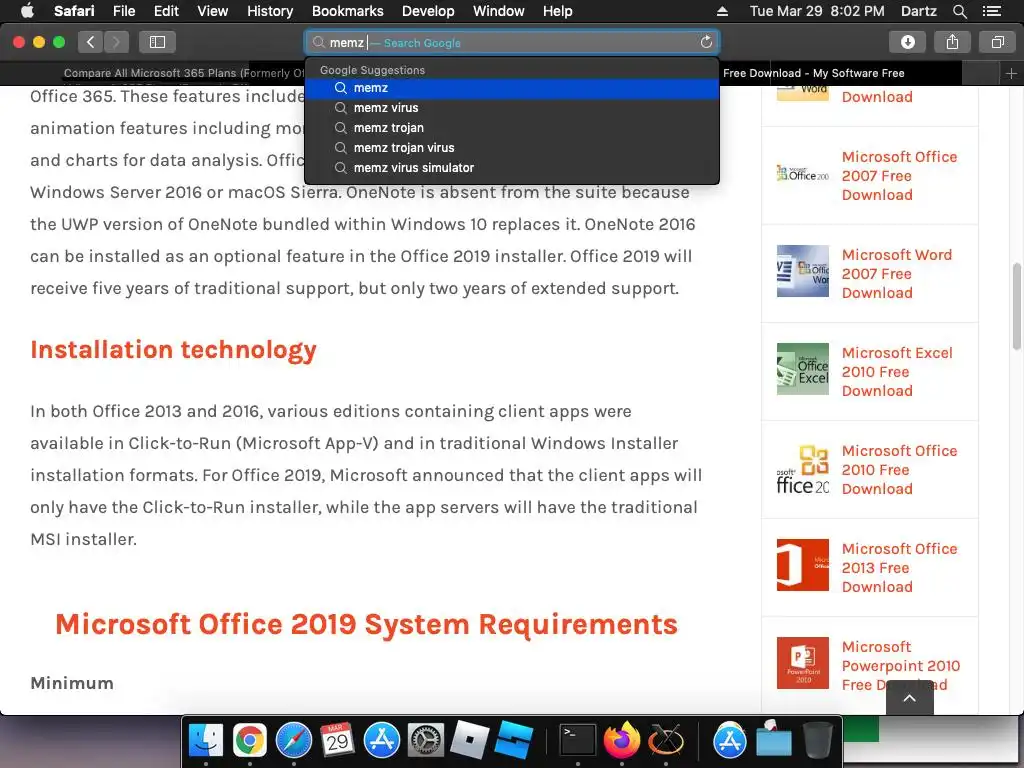The height and width of the screenshot is (768, 1024).
Task: Open Microsoft Office 2007 Free Download link
Action: (x=899, y=176)
